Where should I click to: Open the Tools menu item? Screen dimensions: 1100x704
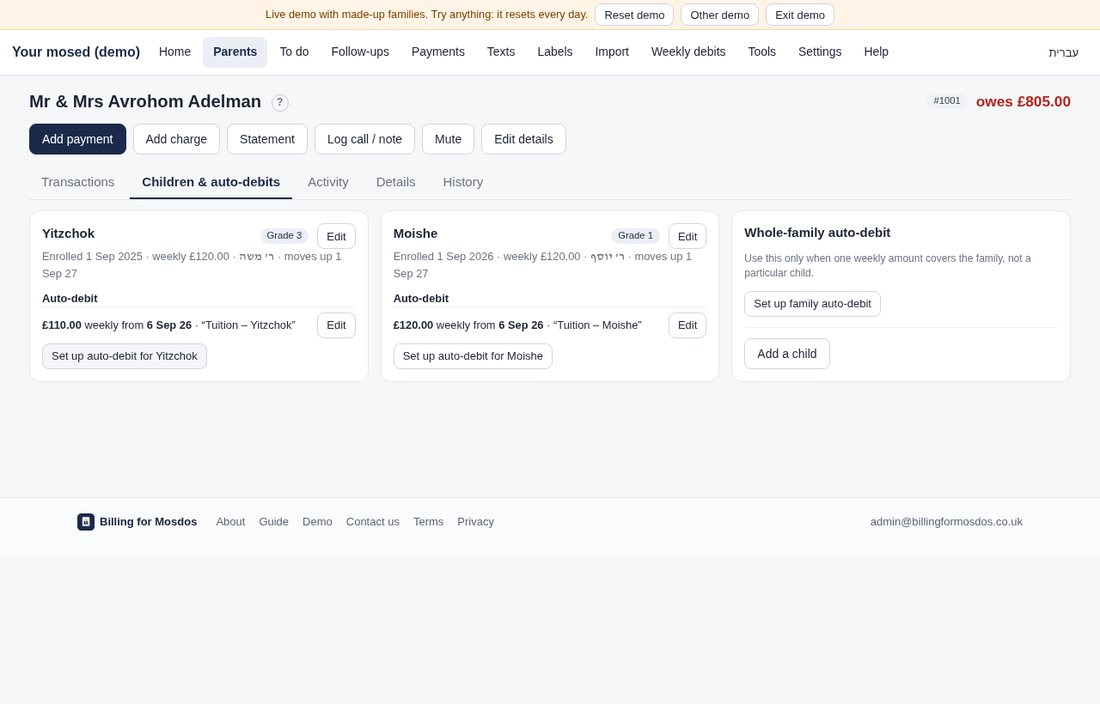(762, 52)
